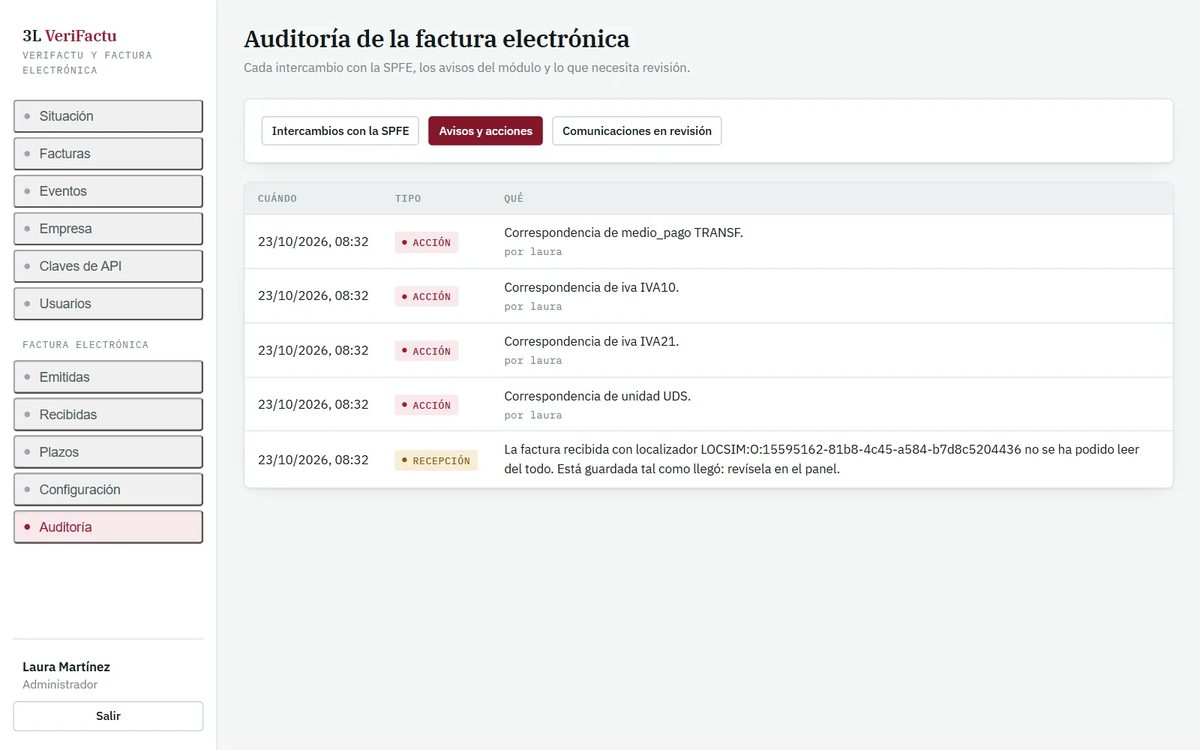Click 'por laura' under IVA10 entry
The height and width of the screenshot is (750, 1200).
pos(533,306)
